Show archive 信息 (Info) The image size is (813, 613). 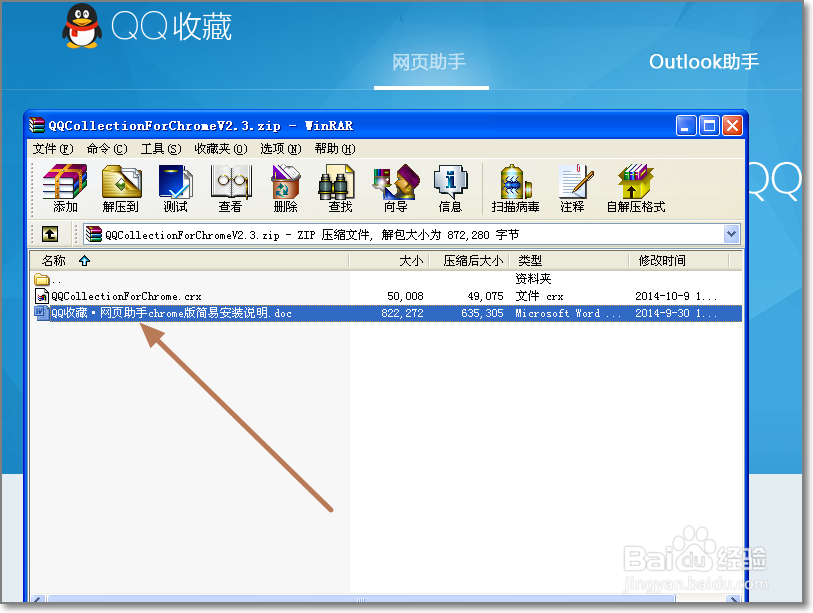[x=451, y=188]
